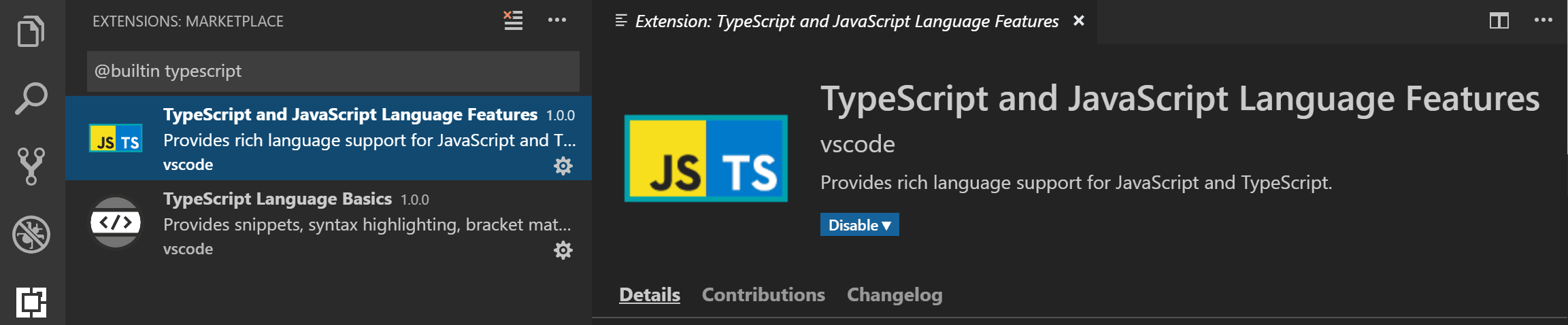
Task: Open the Search view in activity bar
Action: (31, 99)
